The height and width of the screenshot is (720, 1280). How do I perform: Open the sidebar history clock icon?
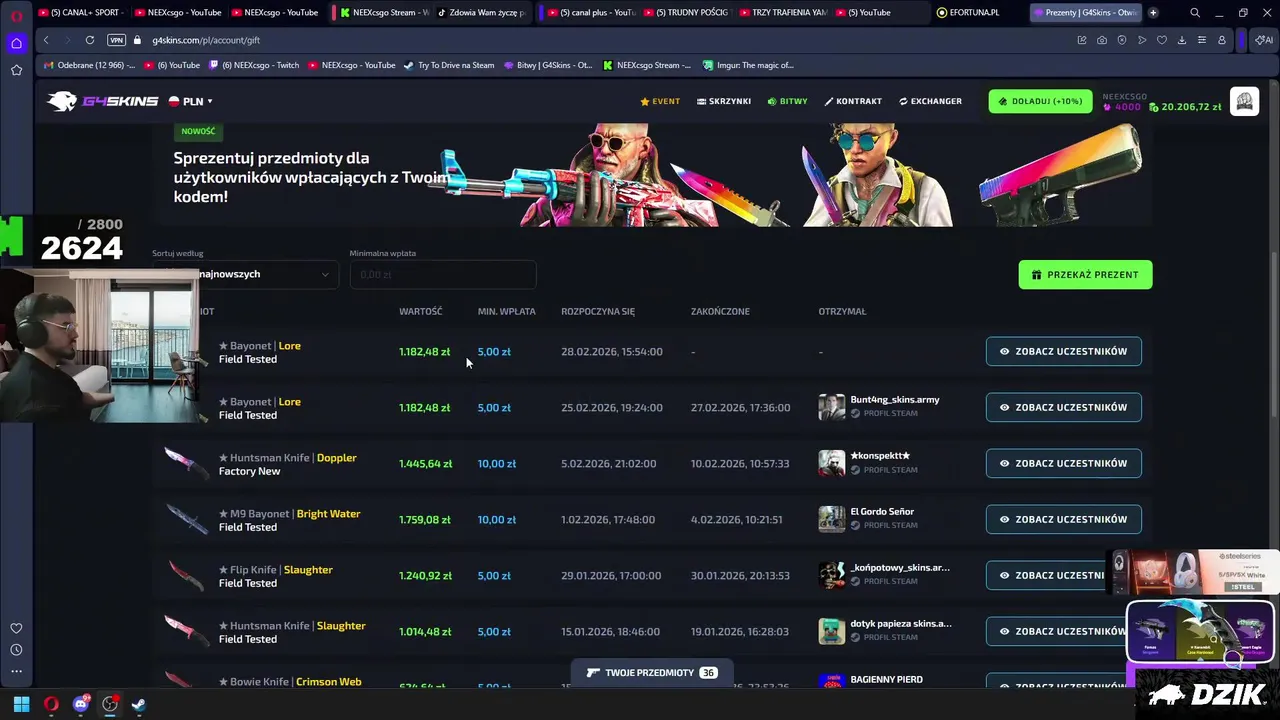[x=16, y=650]
